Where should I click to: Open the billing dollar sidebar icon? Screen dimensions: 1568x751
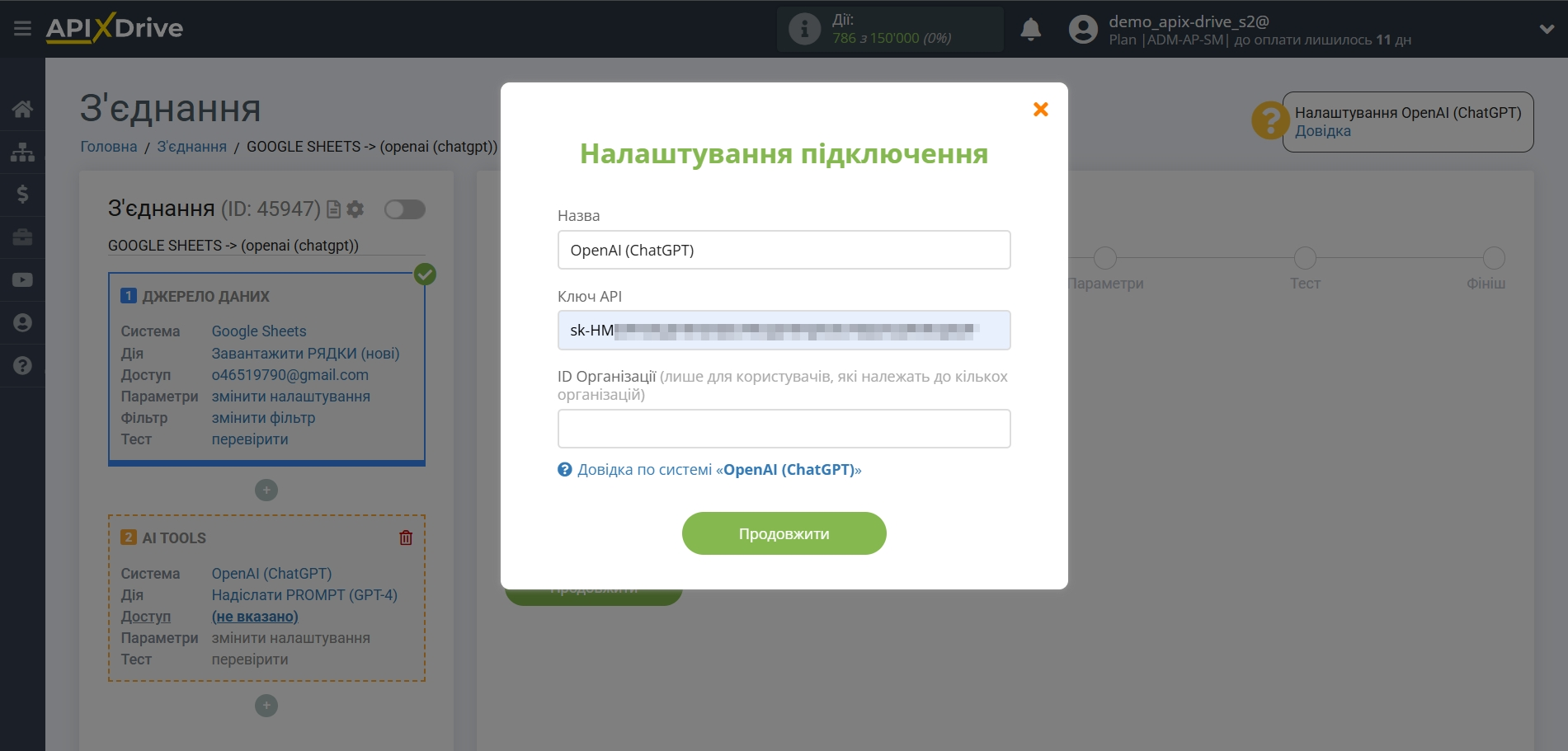coord(22,195)
